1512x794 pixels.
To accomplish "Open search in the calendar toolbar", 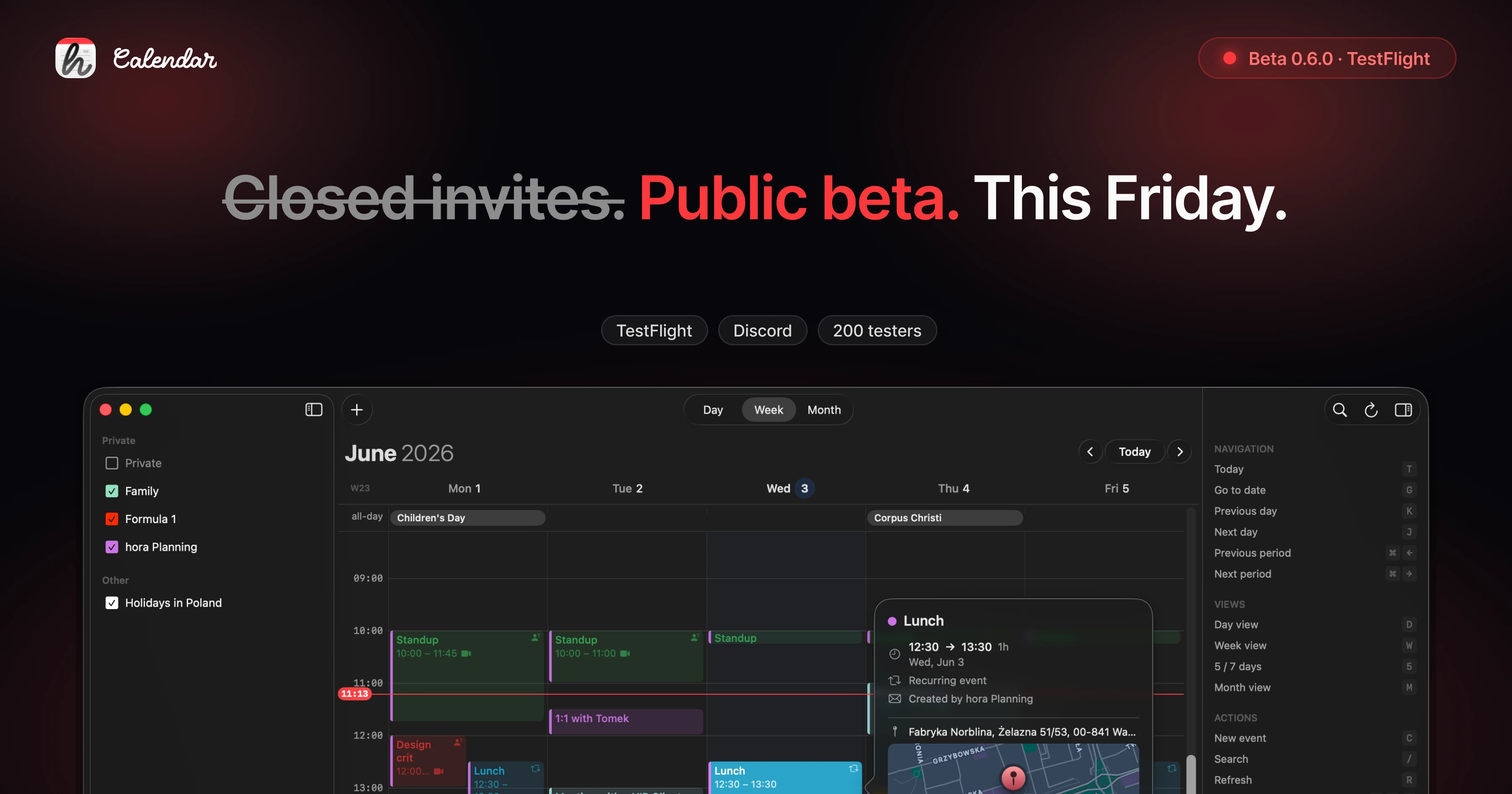I will (x=1340, y=409).
